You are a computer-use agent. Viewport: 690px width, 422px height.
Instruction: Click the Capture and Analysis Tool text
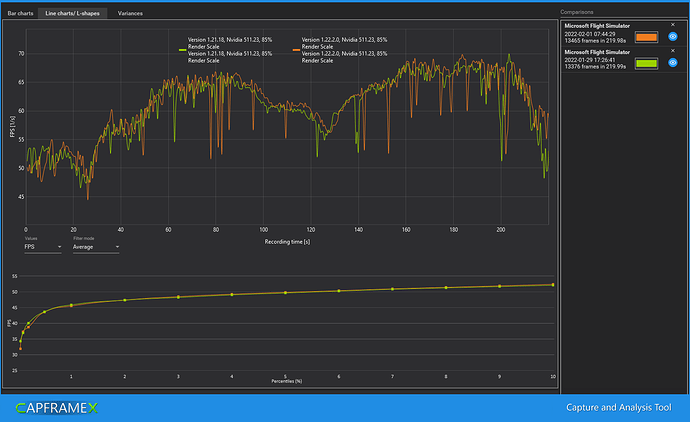click(619, 407)
